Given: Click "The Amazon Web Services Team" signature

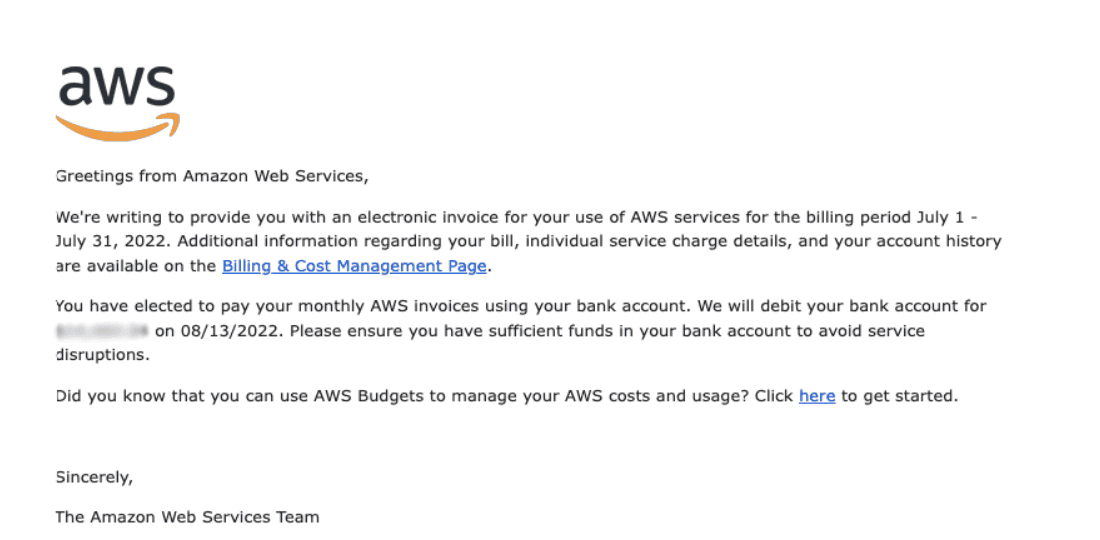Looking at the screenshot, I should tap(187, 517).
